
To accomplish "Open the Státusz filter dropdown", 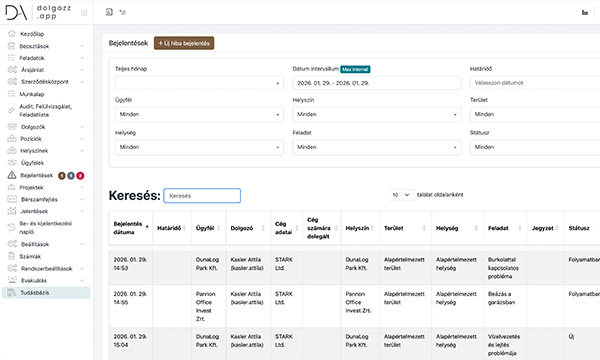I will tap(535, 147).
